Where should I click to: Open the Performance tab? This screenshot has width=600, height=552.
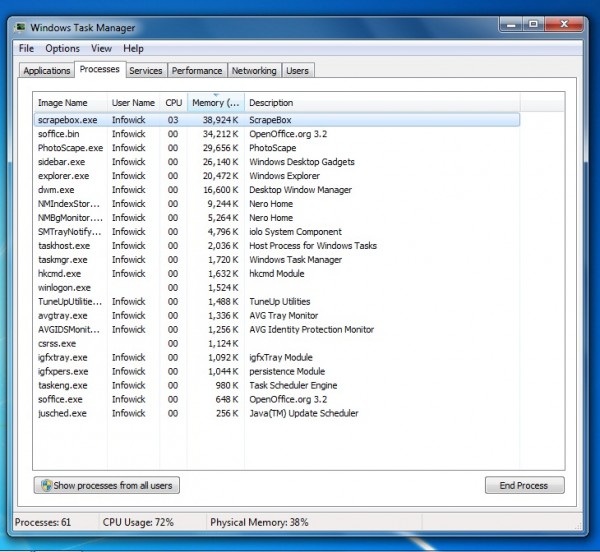click(x=197, y=71)
